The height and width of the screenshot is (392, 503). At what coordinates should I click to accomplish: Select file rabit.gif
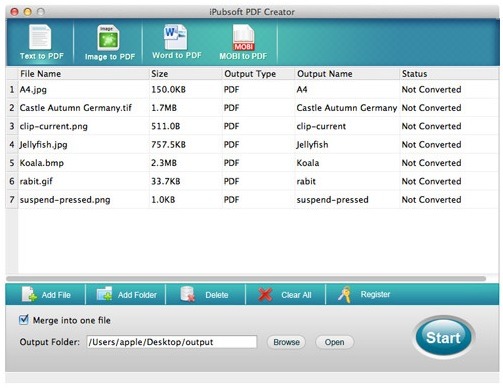coord(36,181)
